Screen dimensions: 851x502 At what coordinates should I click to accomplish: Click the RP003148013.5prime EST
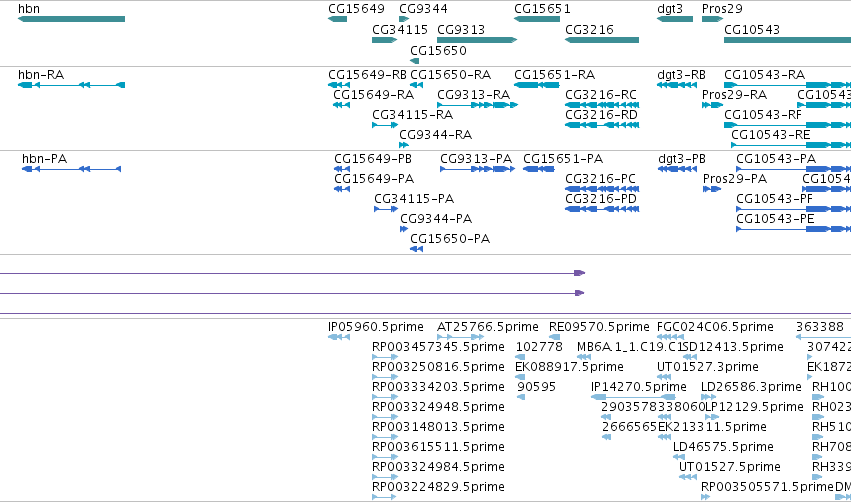pyautogui.click(x=385, y=438)
